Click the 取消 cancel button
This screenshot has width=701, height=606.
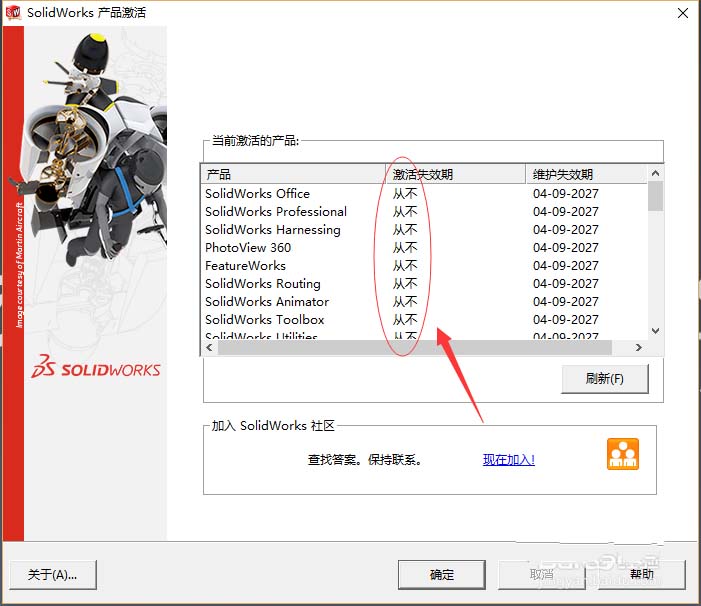pos(542,575)
